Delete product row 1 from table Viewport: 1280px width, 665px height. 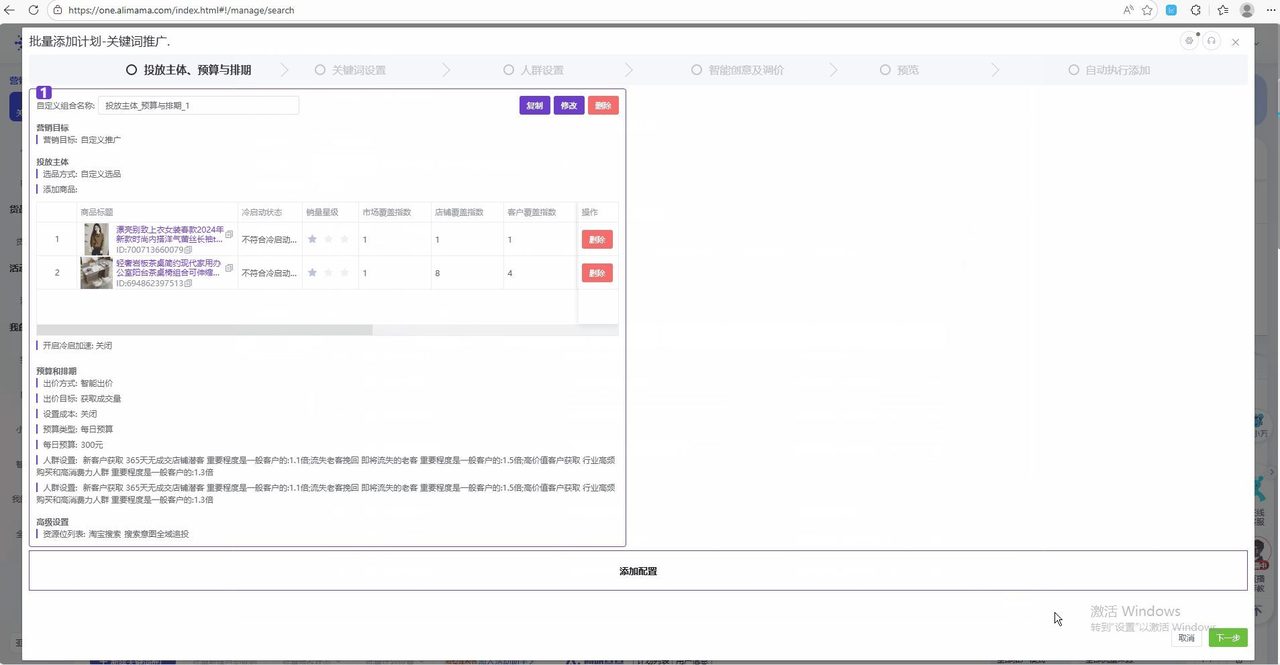point(597,240)
